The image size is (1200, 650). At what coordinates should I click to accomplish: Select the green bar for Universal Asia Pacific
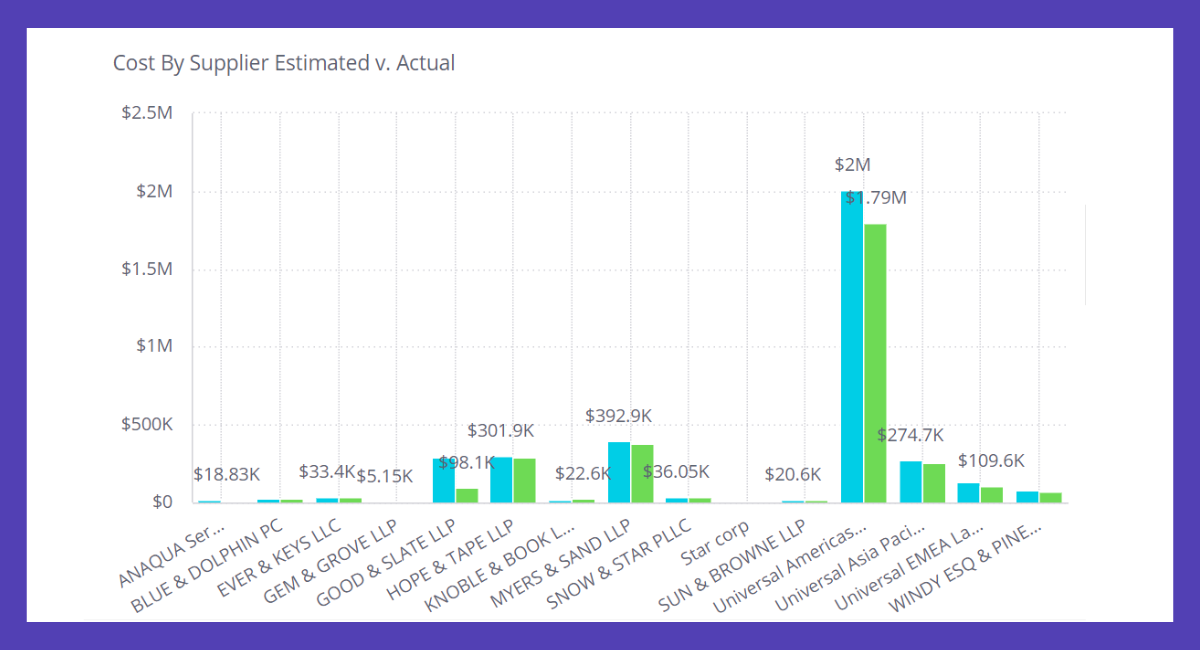pos(934,483)
